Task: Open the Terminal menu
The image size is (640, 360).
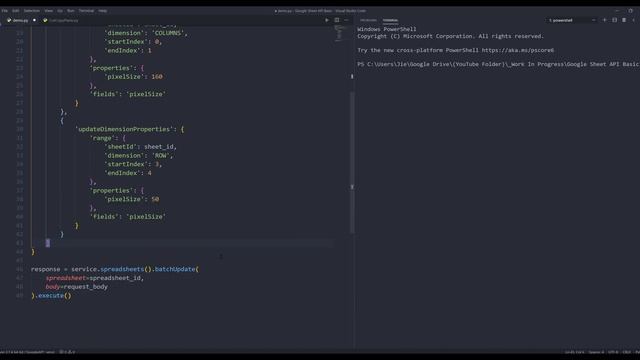Action: (x=86, y=11)
